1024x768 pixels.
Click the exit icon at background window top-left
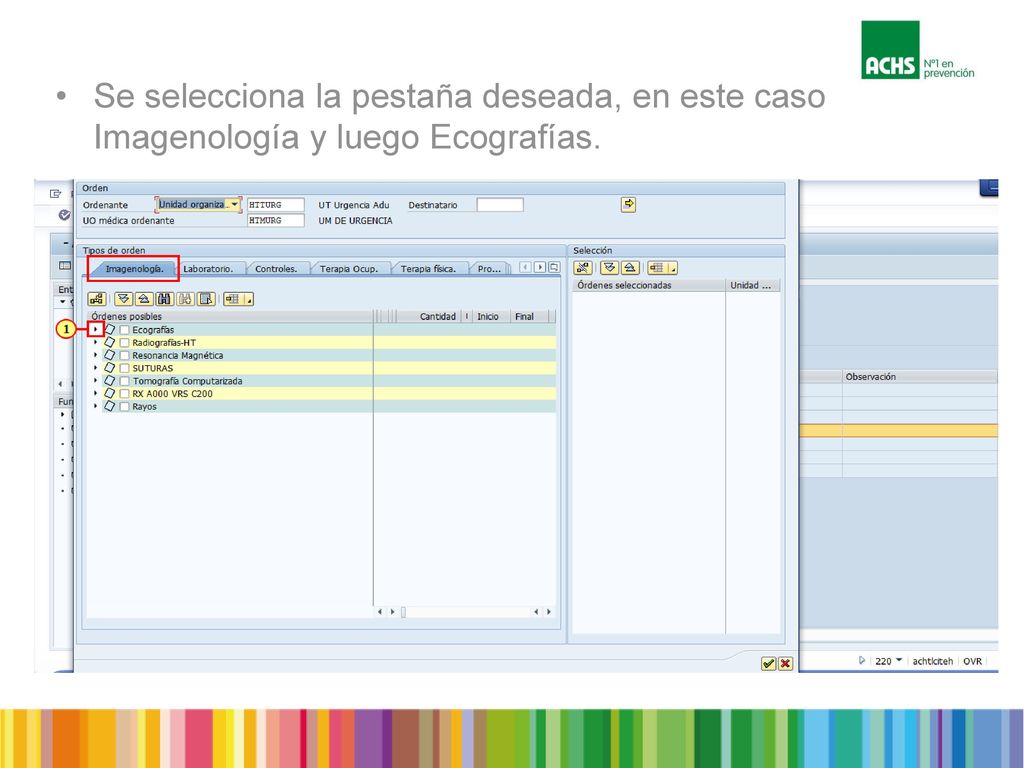click(56, 193)
